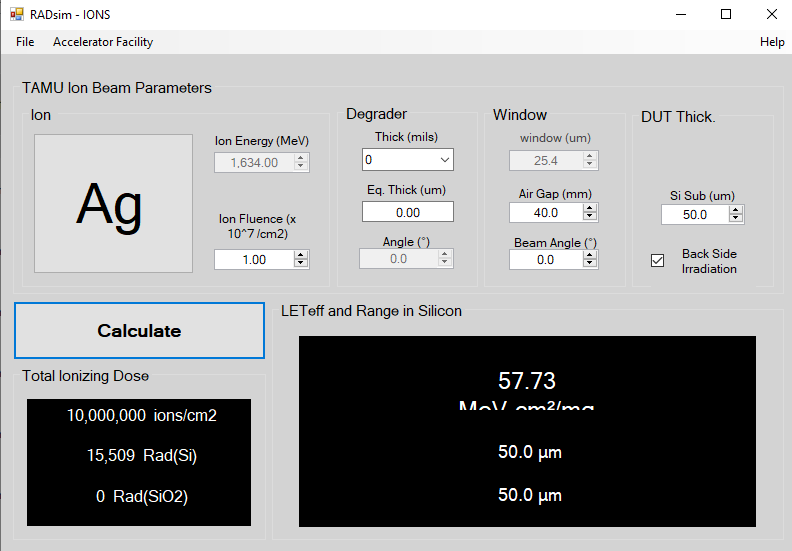Open the File menu
The width and height of the screenshot is (792, 551).
tap(25, 42)
